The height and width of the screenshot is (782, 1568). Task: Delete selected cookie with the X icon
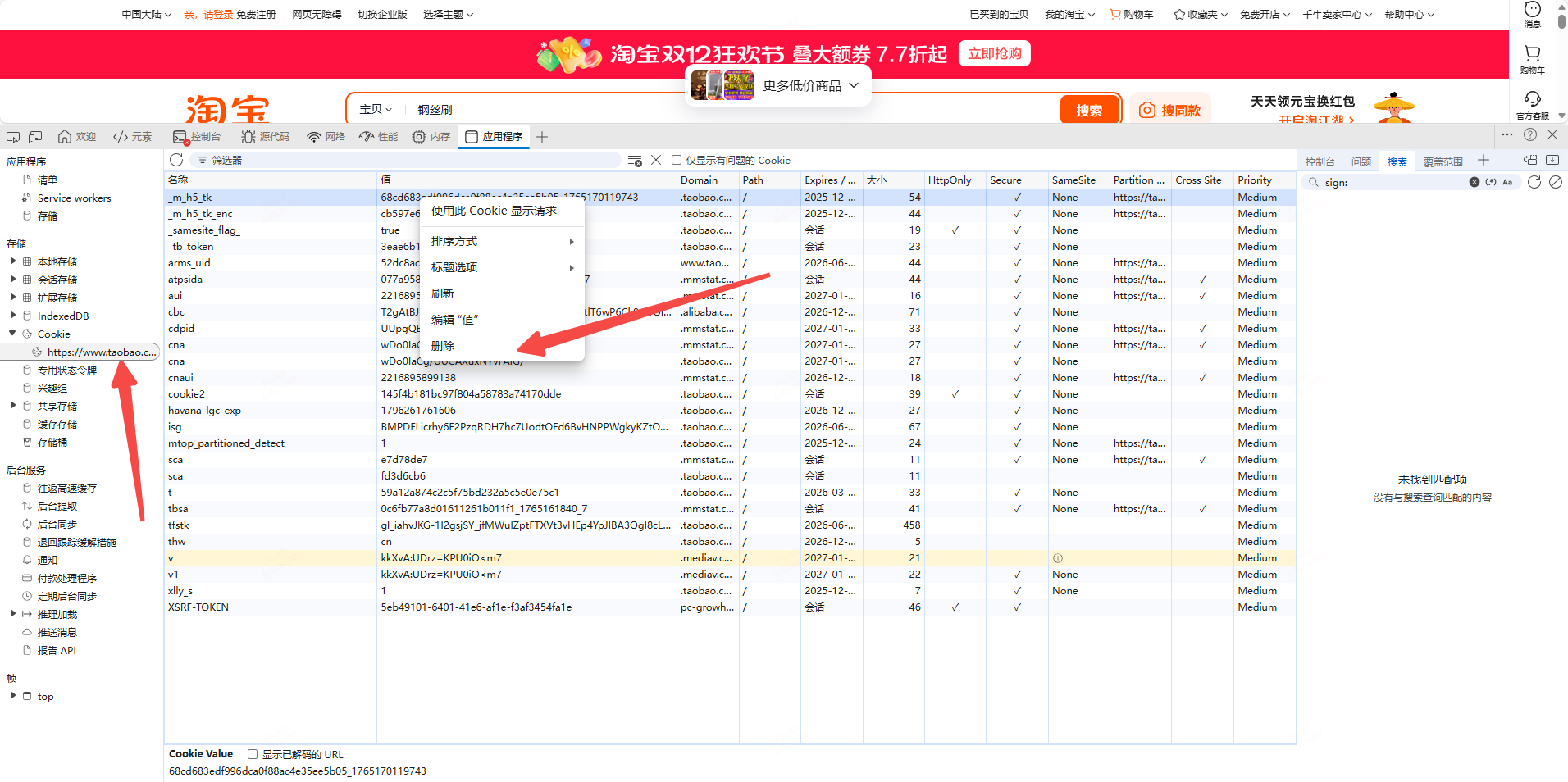click(656, 160)
